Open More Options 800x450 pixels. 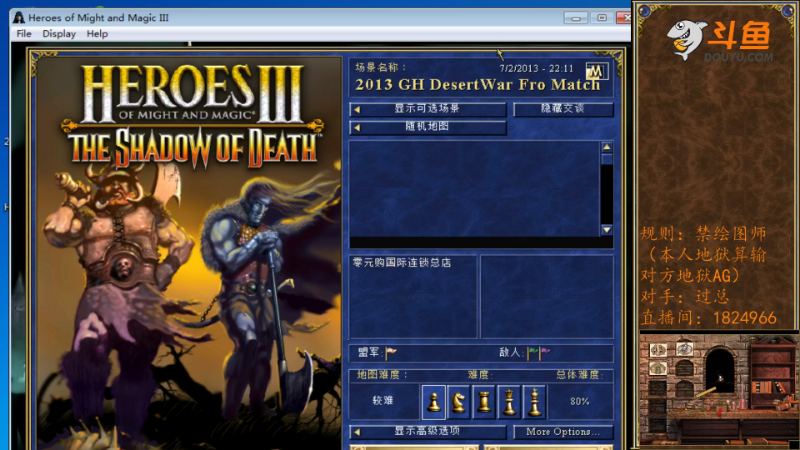pyautogui.click(x=563, y=432)
